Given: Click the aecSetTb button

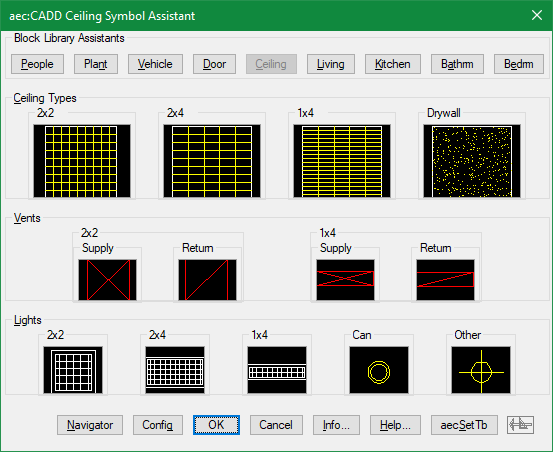Looking at the screenshot, I should coord(464,425).
